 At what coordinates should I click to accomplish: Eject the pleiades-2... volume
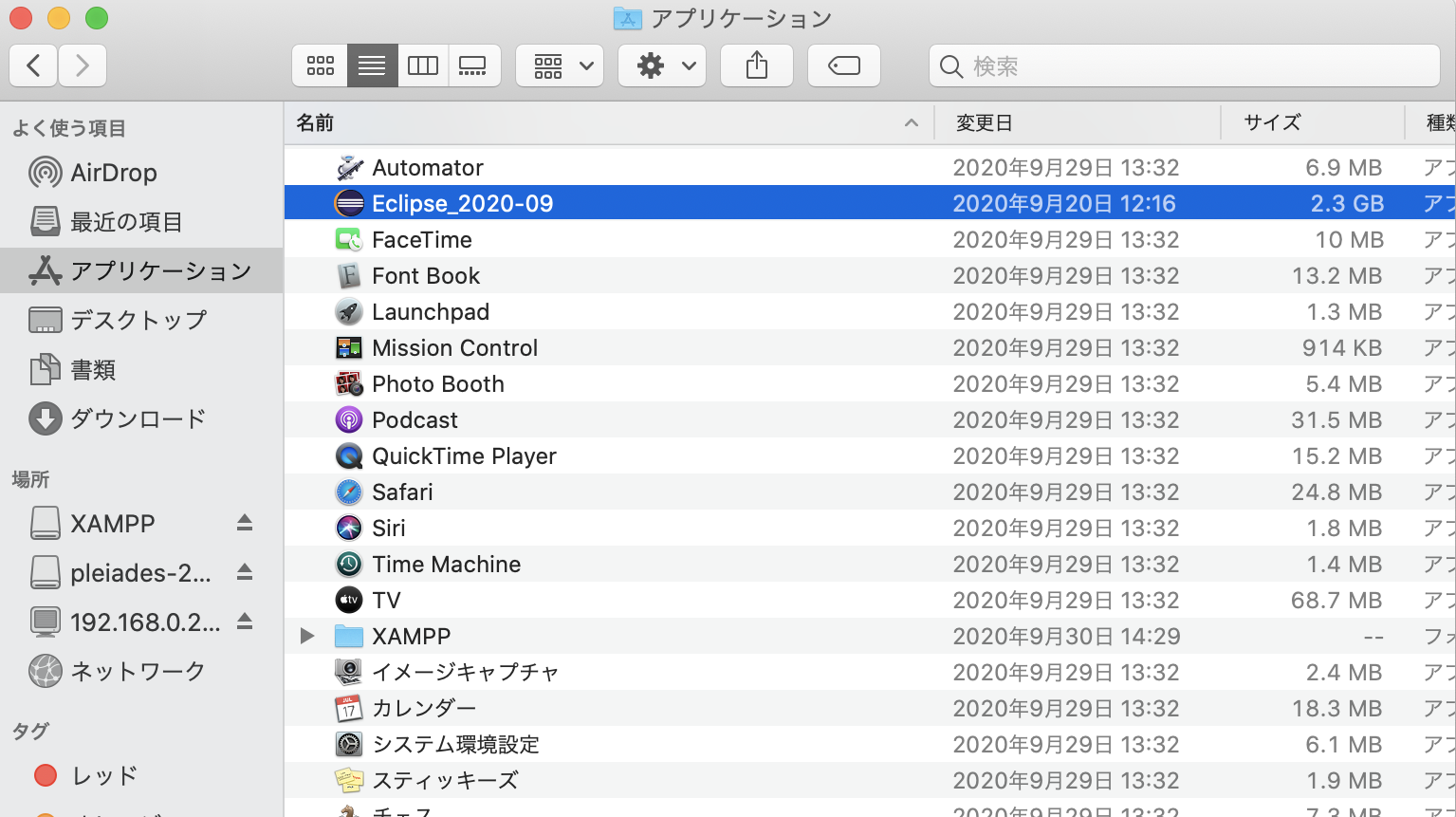click(x=245, y=572)
